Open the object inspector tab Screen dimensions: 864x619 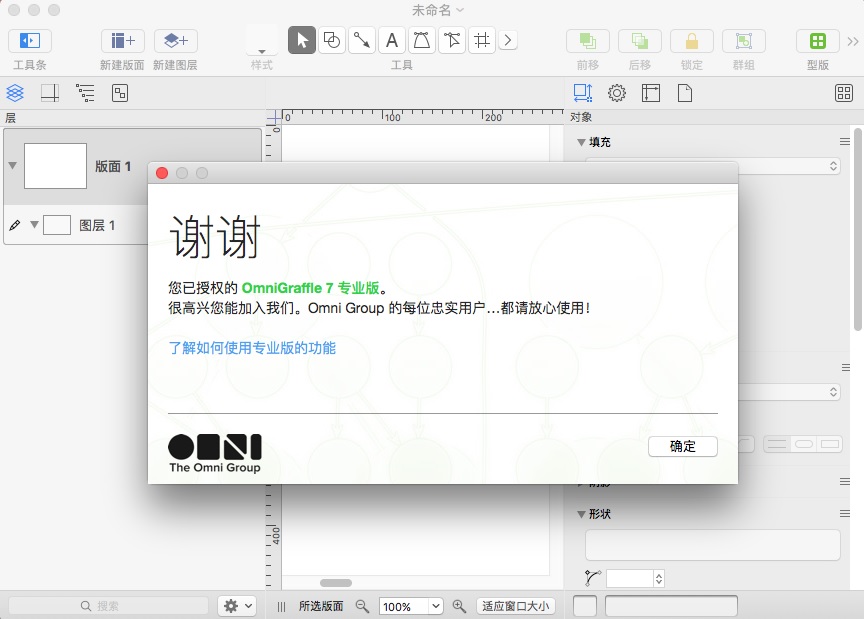click(582, 93)
